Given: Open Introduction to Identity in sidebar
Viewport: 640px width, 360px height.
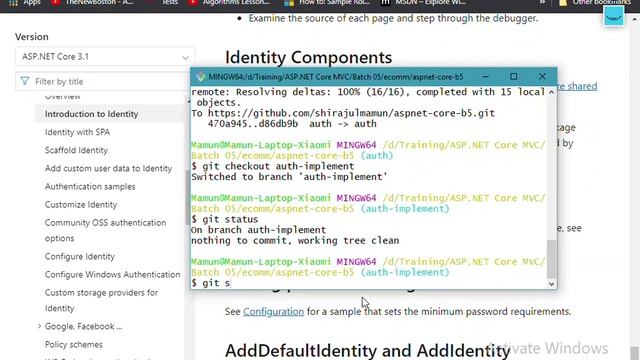Looking at the screenshot, I should pyautogui.click(x=91, y=114).
